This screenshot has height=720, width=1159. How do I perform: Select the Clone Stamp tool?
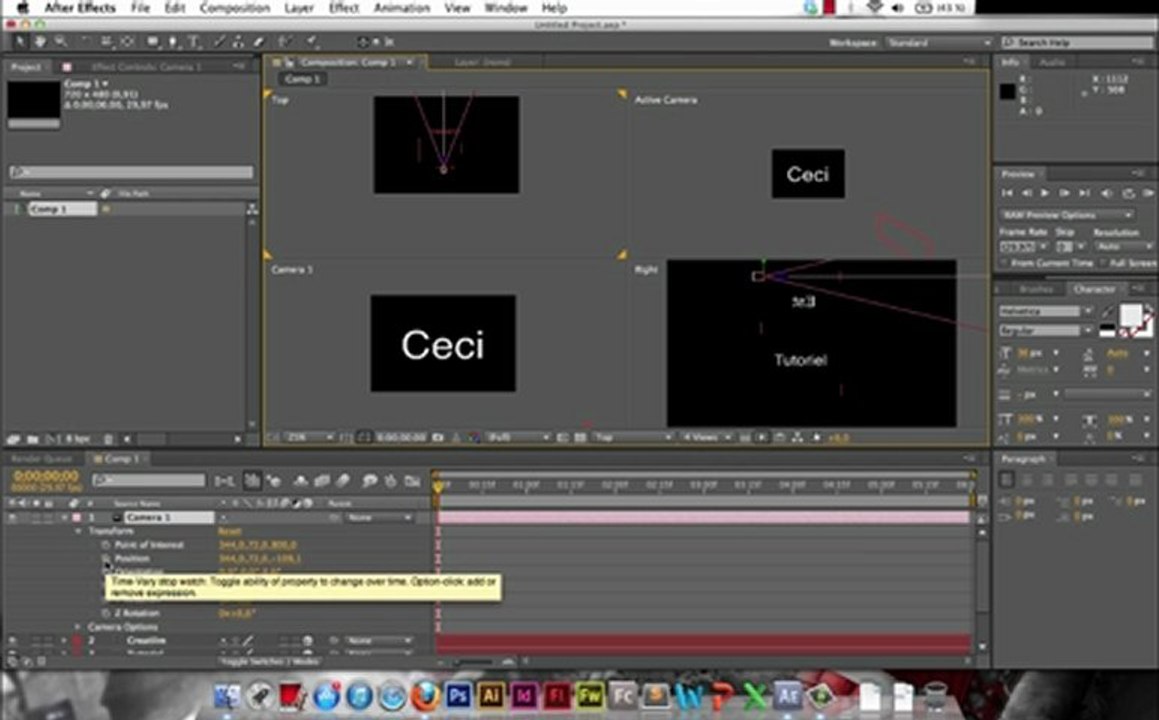(x=239, y=42)
